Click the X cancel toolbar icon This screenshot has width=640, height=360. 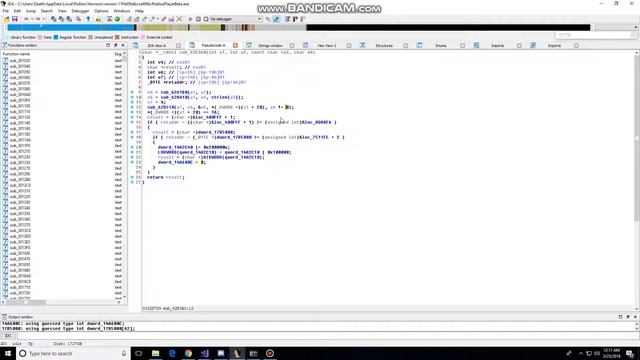click(x=179, y=19)
